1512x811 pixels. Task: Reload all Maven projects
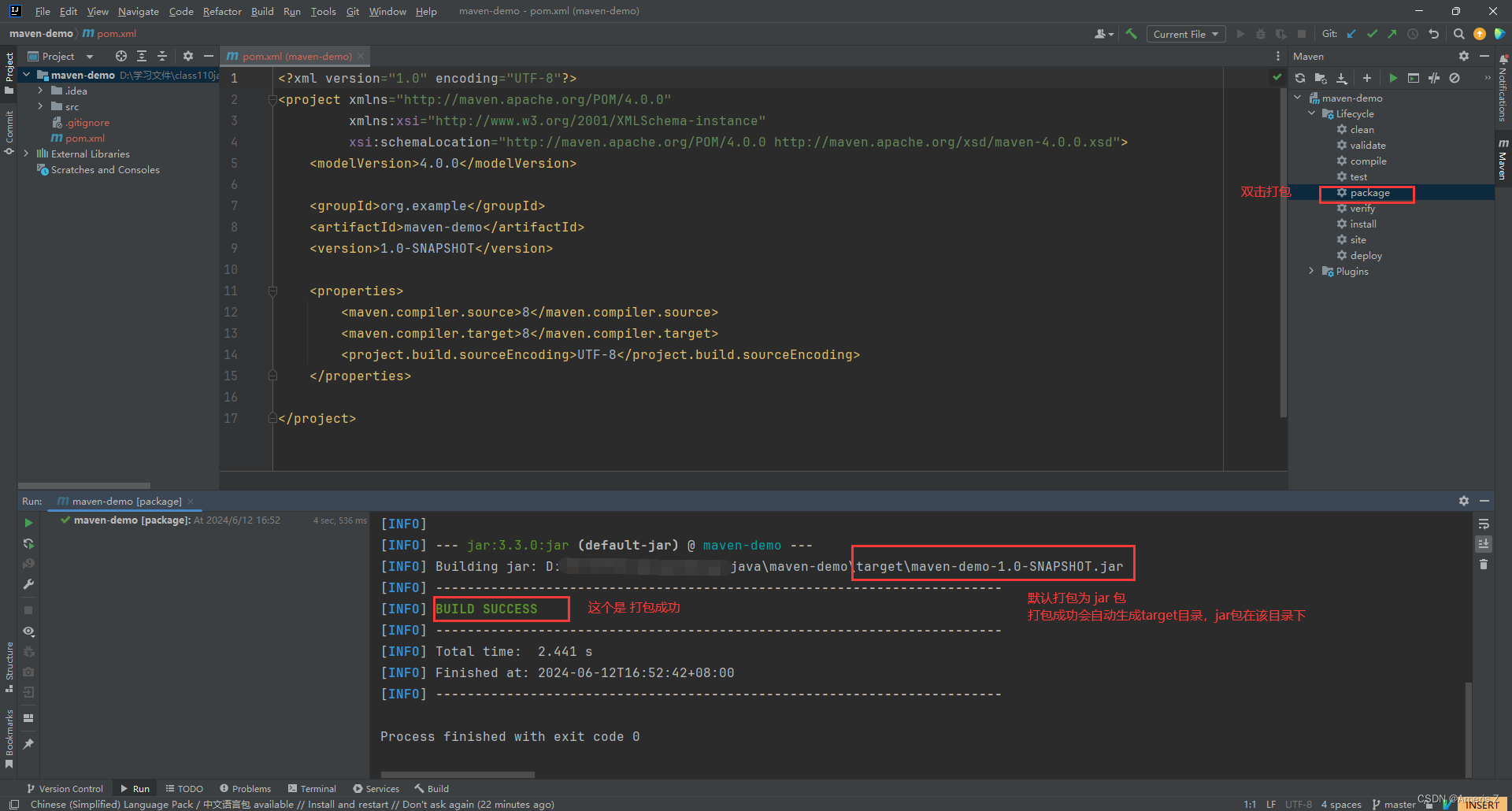click(x=1300, y=78)
